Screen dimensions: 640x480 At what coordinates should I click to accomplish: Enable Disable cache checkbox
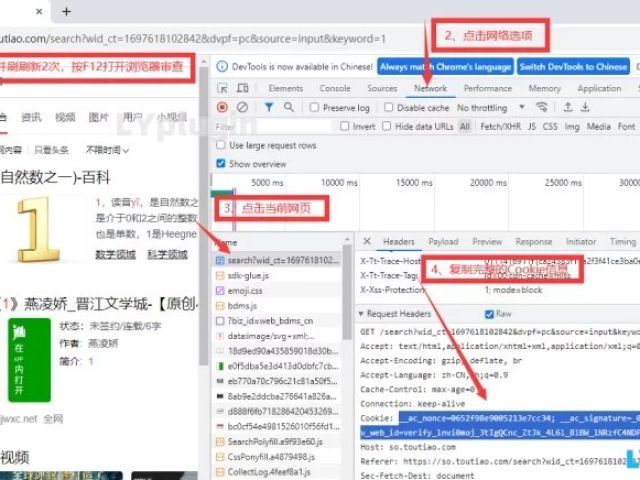click(x=388, y=107)
